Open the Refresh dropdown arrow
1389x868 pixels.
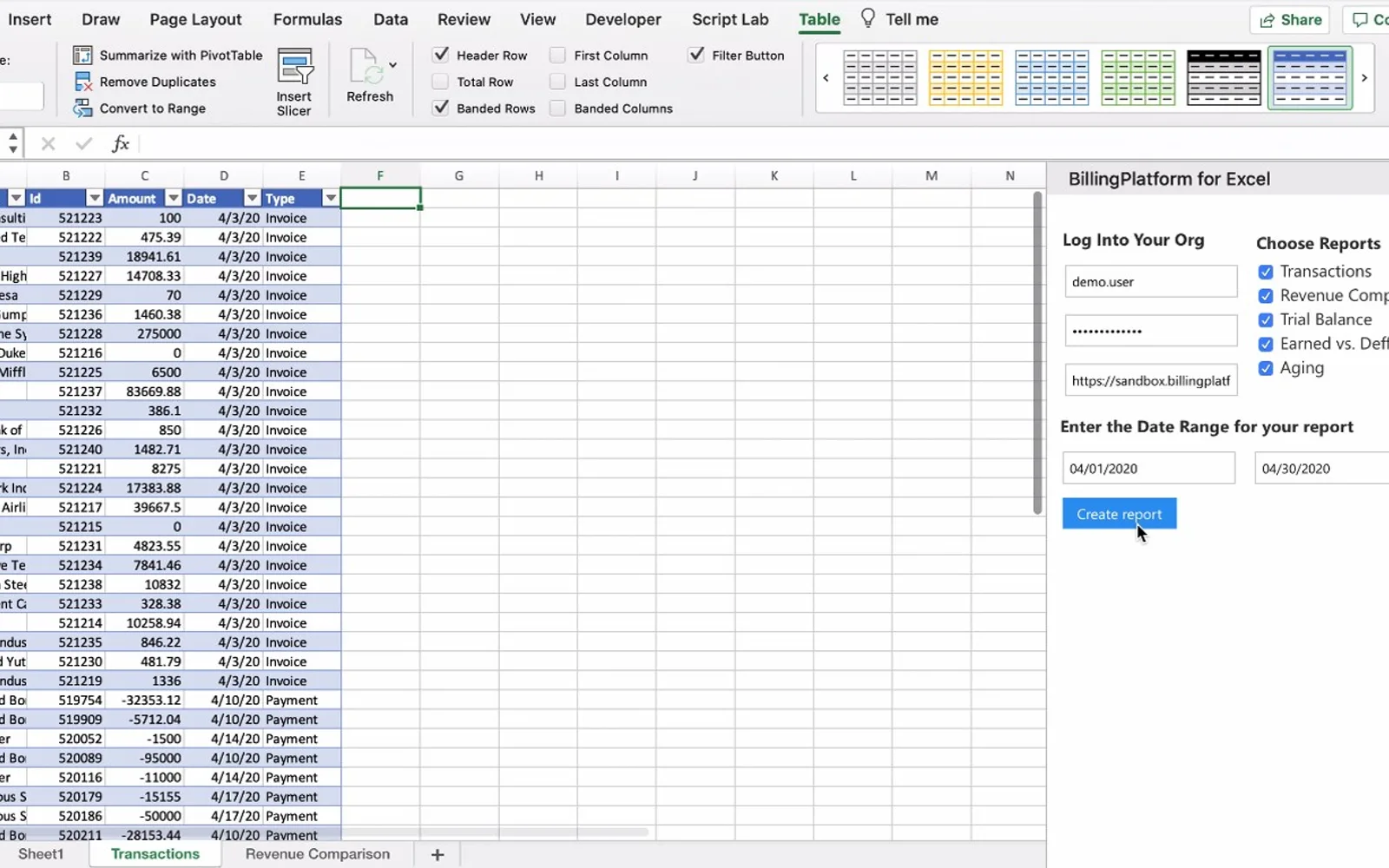coord(393,65)
